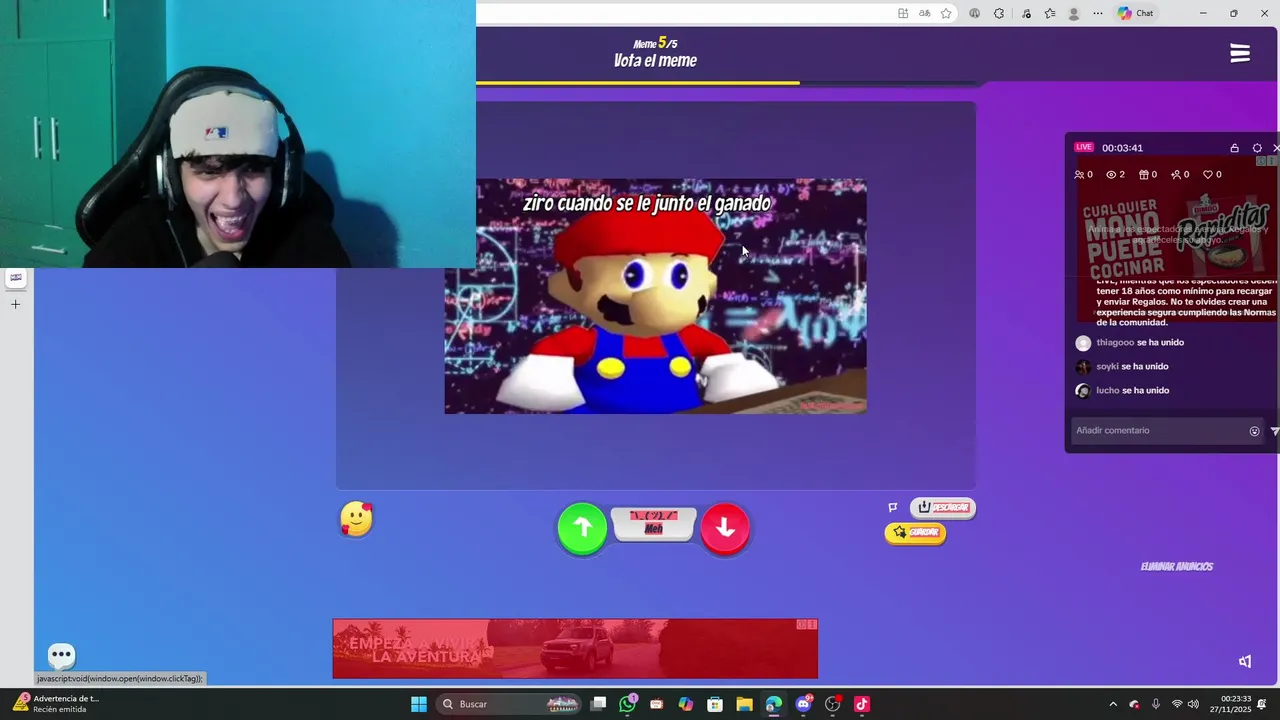Click the flag report icon
This screenshot has width=1280, height=720.
pos(893,507)
